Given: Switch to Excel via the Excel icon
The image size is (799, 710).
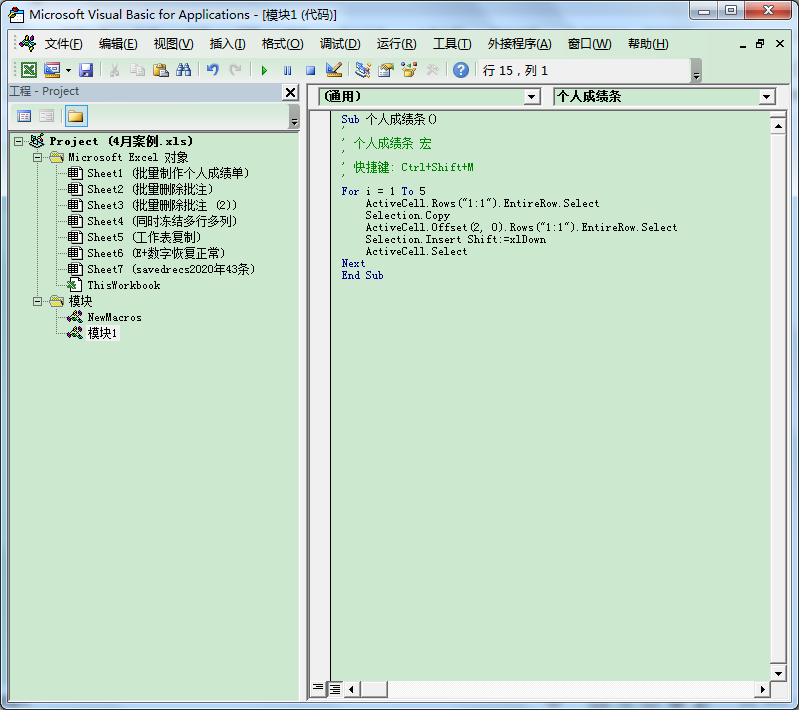Looking at the screenshot, I should 29,70.
